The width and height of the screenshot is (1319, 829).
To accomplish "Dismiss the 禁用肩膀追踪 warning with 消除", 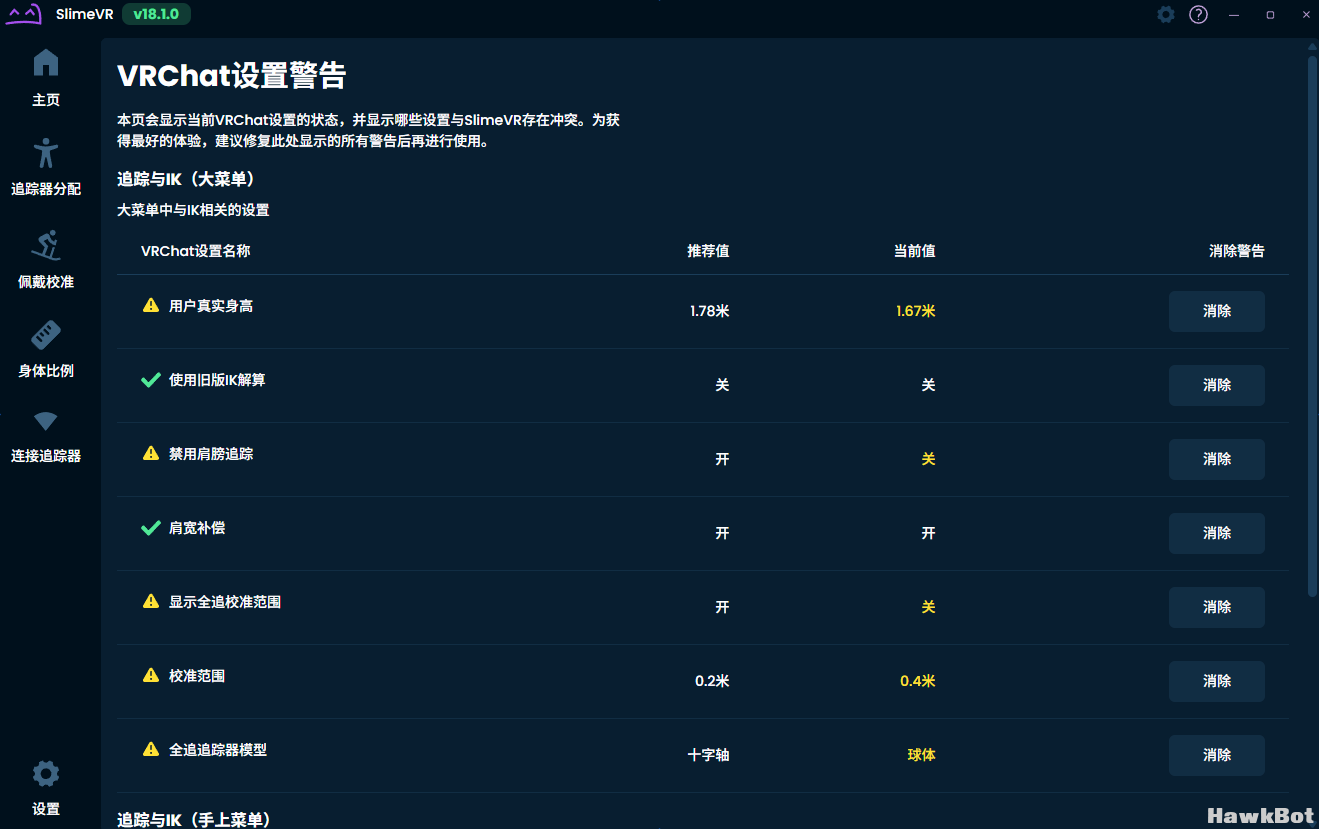I will tap(1217, 459).
